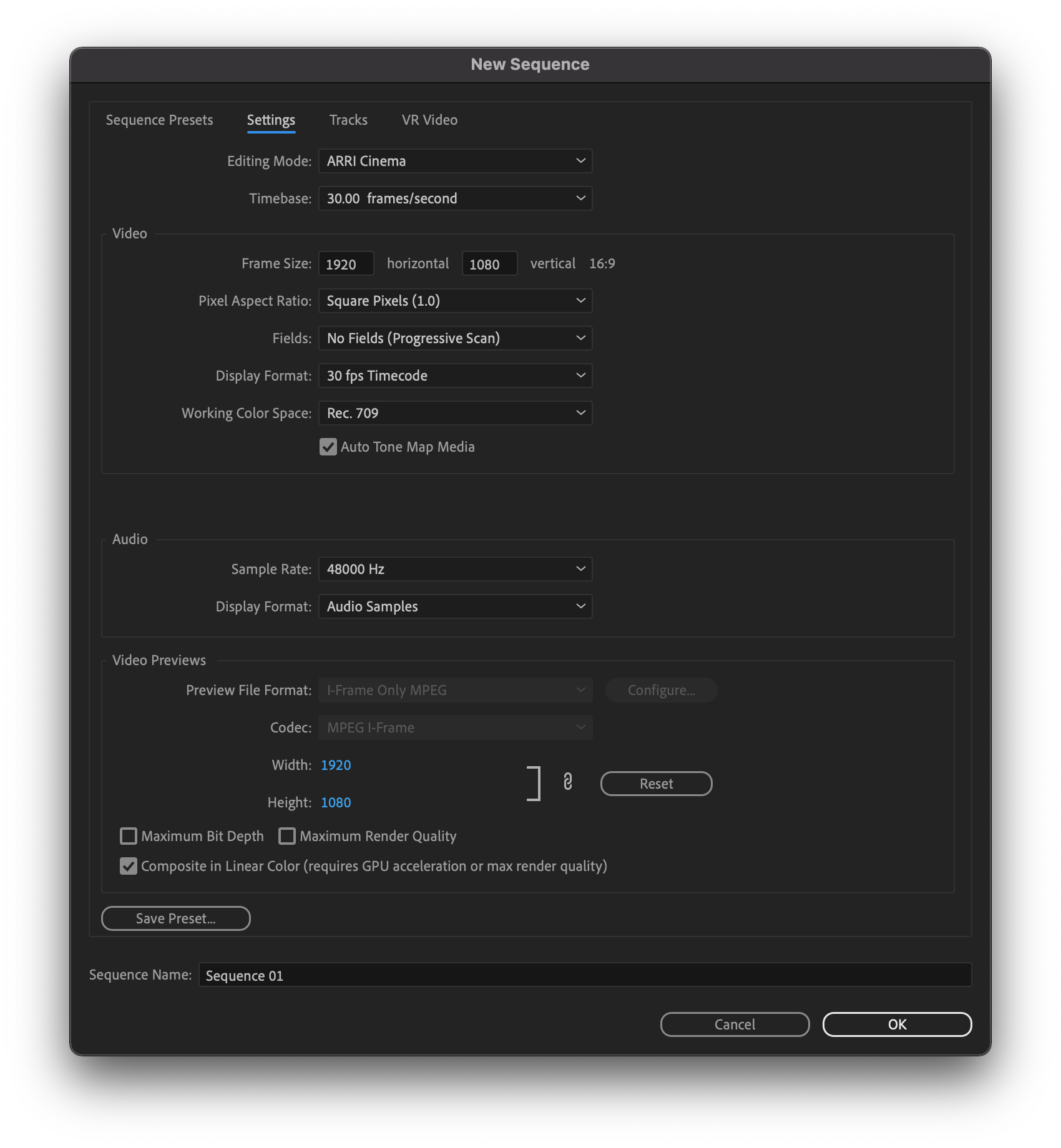
Task: Click Save Preset button
Action: click(176, 918)
